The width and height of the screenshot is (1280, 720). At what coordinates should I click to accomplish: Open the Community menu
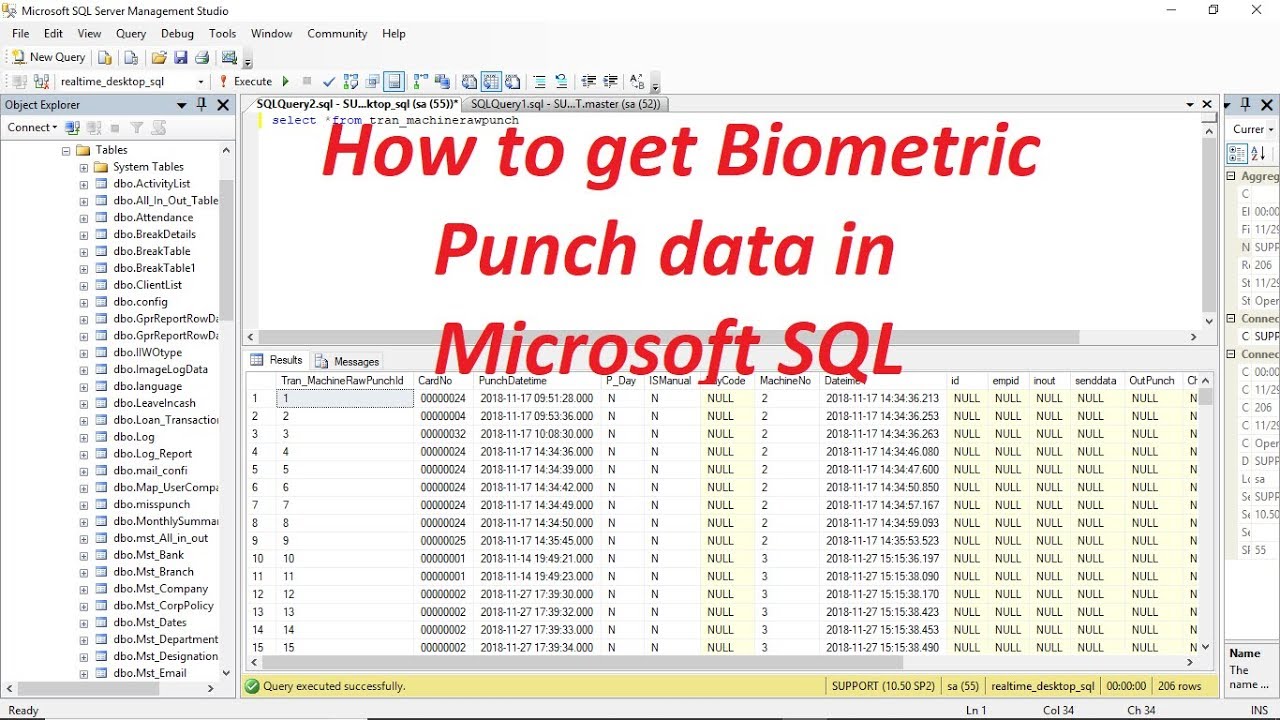(x=337, y=33)
